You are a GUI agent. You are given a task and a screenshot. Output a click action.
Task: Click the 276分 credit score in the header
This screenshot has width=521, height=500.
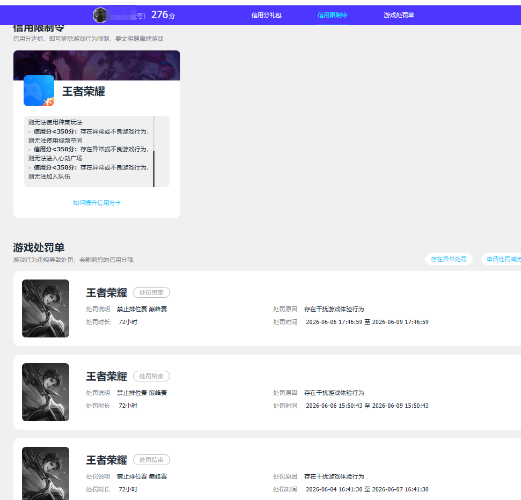click(x=163, y=15)
